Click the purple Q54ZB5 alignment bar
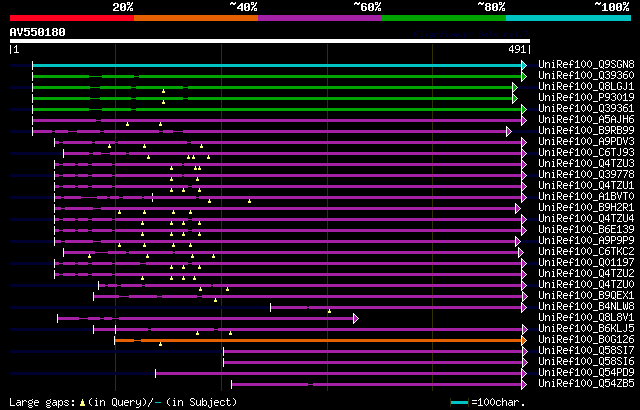The height and width of the screenshot is (410, 640). [x=377, y=384]
